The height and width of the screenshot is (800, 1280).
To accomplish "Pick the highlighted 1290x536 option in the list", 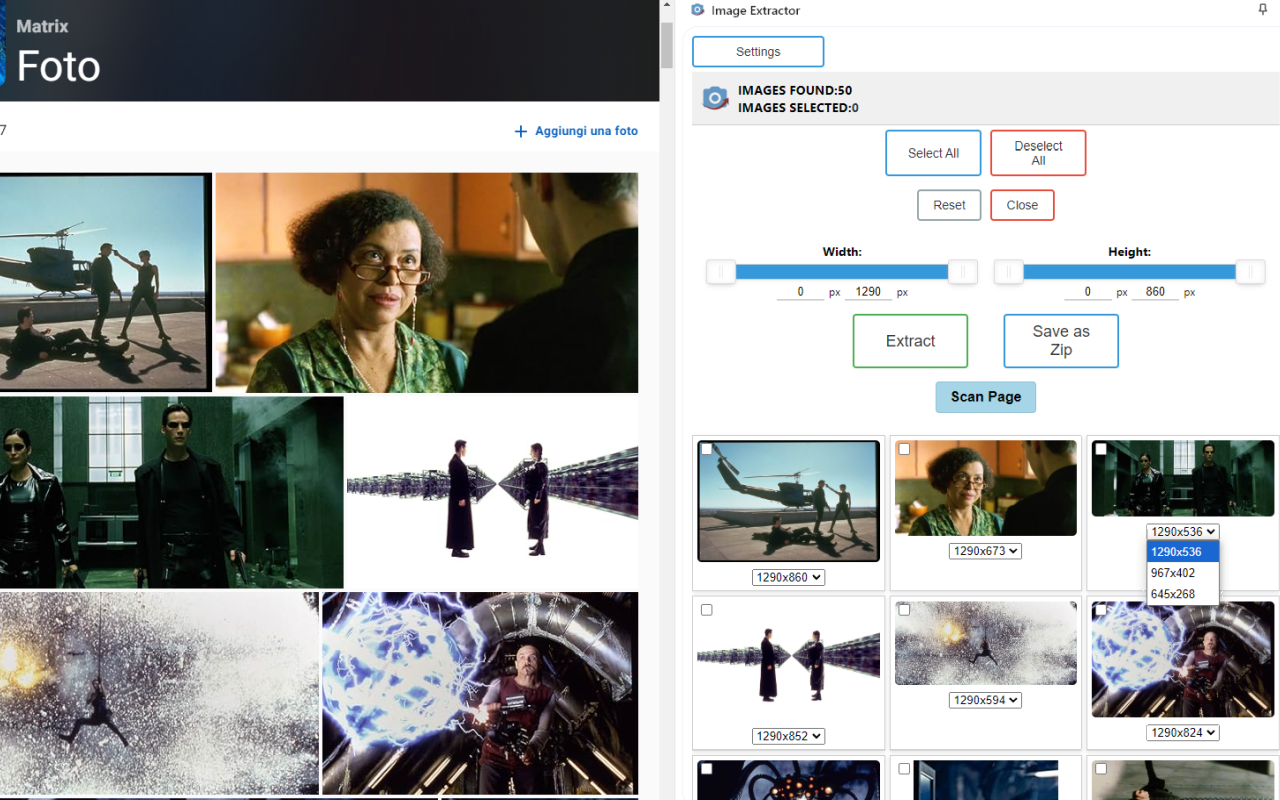I will pyautogui.click(x=1183, y=552).
